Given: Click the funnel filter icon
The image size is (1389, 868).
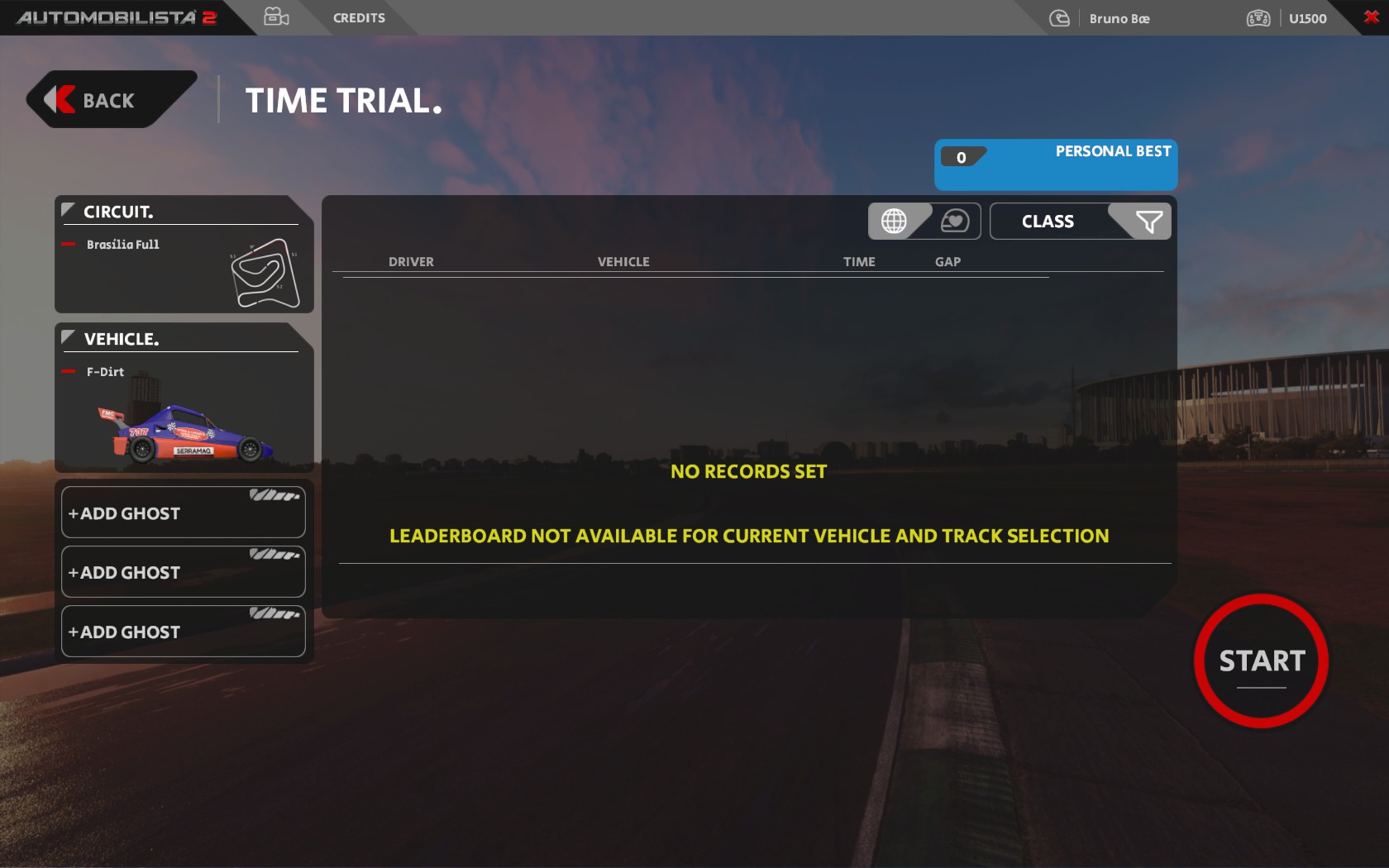Looking at the screenshot, I should (x=1148, y=221).
